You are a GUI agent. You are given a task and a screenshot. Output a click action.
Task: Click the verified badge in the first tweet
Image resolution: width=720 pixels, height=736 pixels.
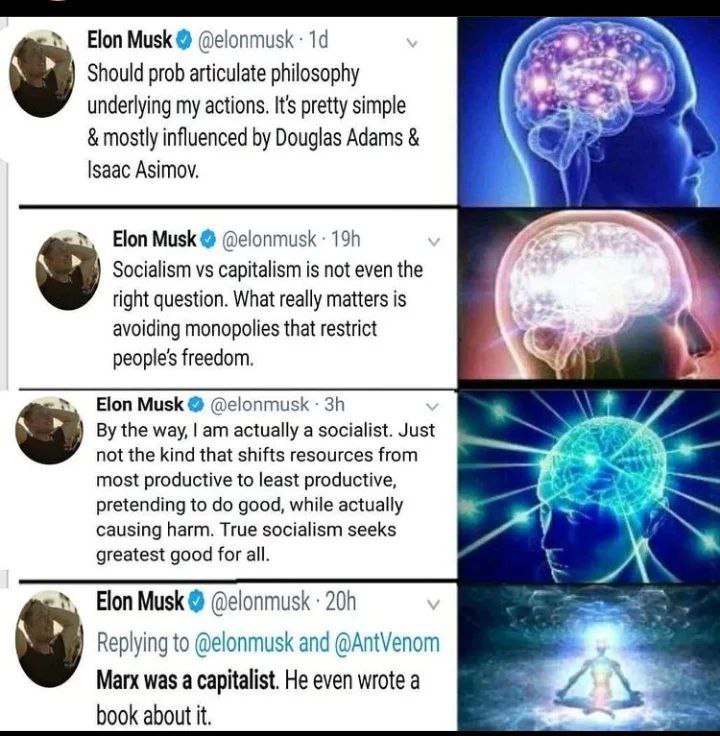[184, 41]
